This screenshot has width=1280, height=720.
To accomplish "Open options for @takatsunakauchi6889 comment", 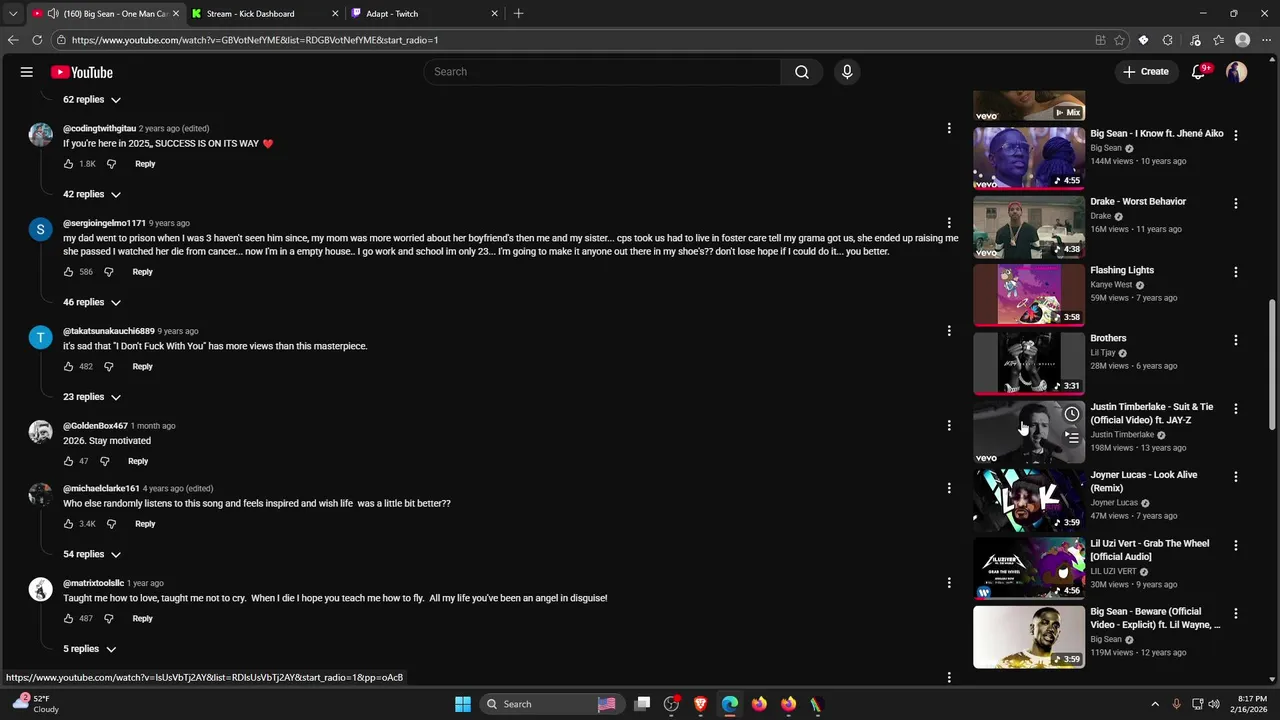I will coord(949,331).
